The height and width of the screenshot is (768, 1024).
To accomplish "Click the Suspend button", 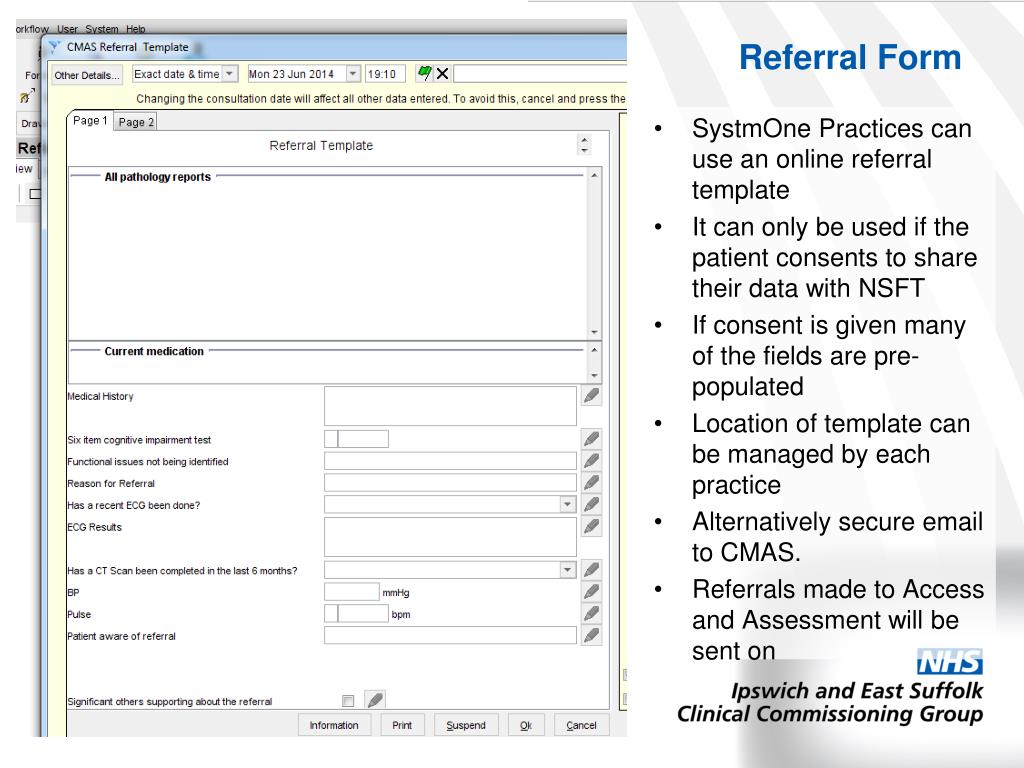I will point(466,725).
